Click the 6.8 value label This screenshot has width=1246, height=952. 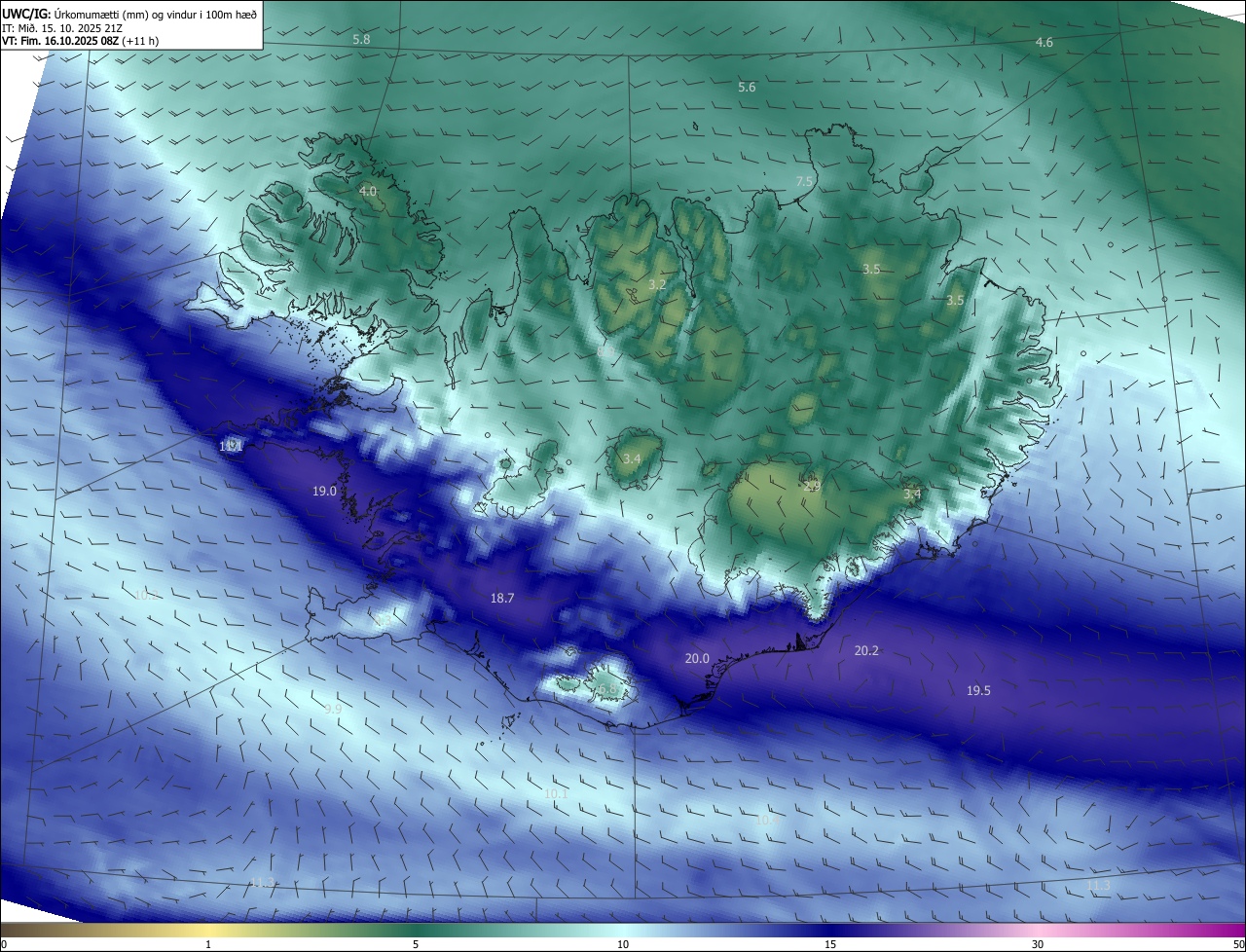click(606, 690)
